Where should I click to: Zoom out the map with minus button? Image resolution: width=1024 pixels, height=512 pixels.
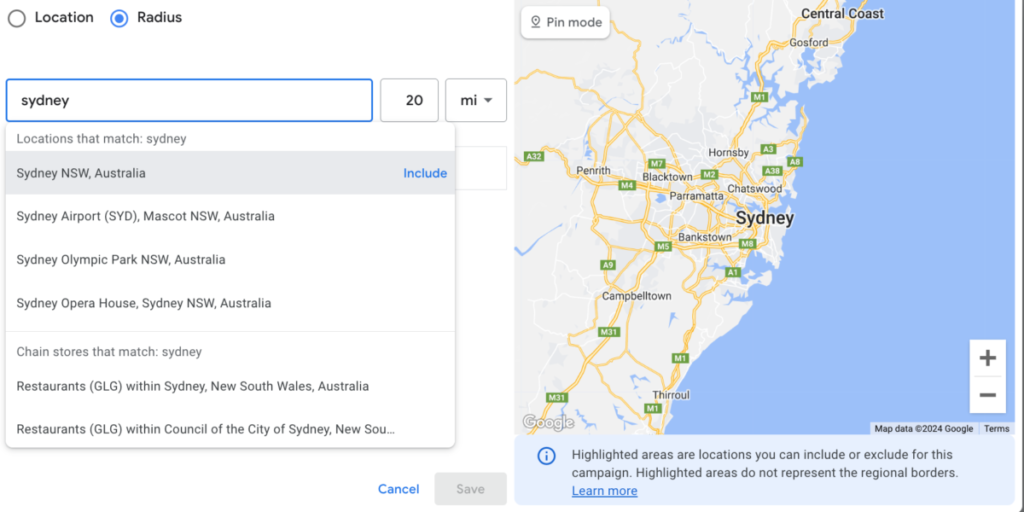(987, 395)
